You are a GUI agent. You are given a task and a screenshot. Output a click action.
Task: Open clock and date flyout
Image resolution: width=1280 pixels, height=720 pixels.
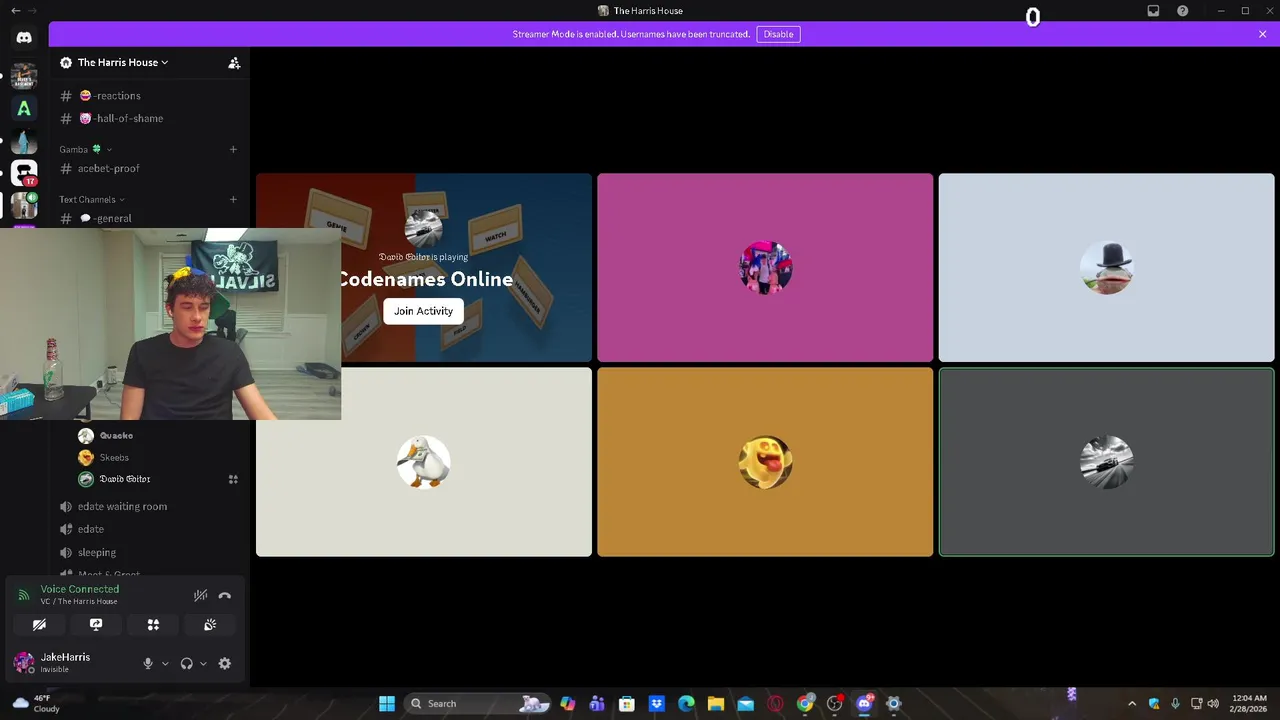click(1249, 703)
